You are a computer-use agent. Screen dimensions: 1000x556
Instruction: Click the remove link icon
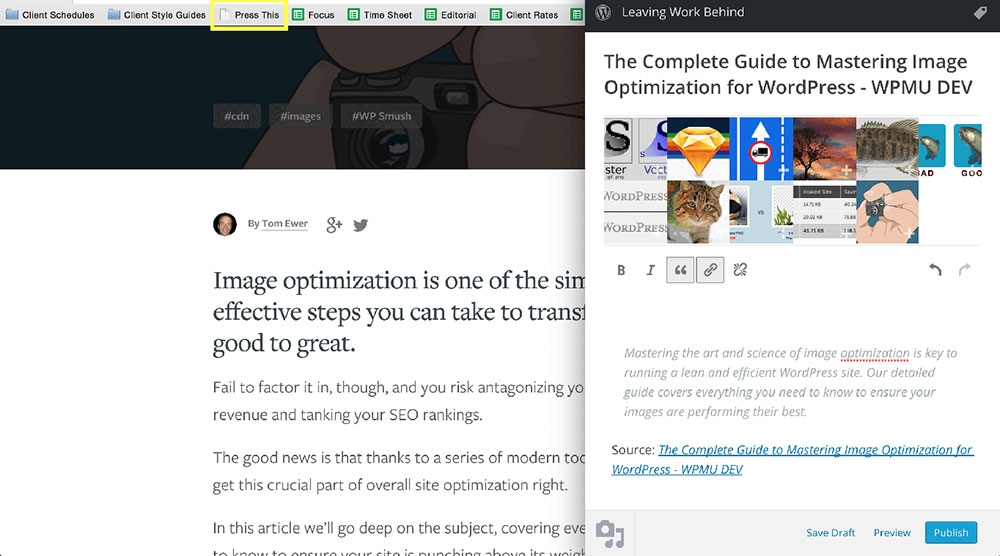point(740,270)
